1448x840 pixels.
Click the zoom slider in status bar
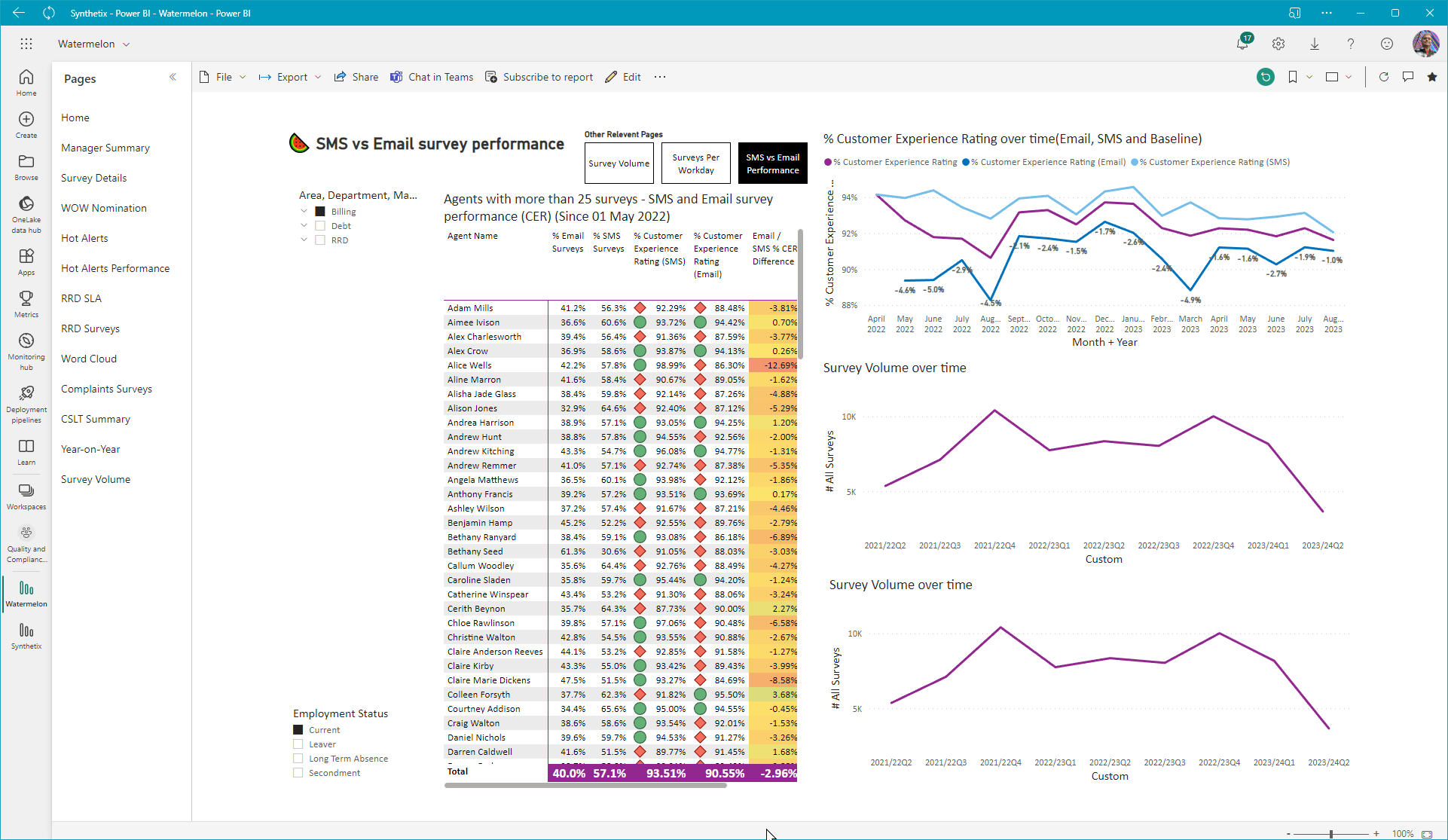click(1331, 833)
